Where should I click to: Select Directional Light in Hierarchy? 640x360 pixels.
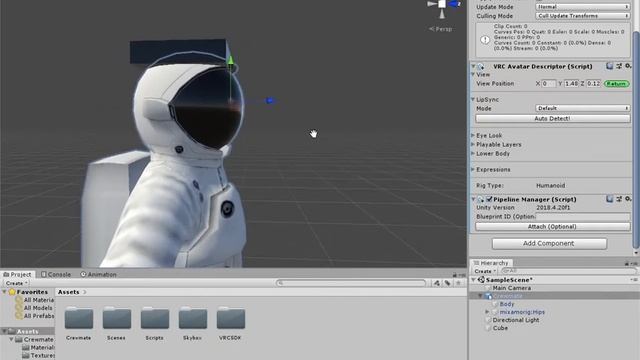[516, 320]
